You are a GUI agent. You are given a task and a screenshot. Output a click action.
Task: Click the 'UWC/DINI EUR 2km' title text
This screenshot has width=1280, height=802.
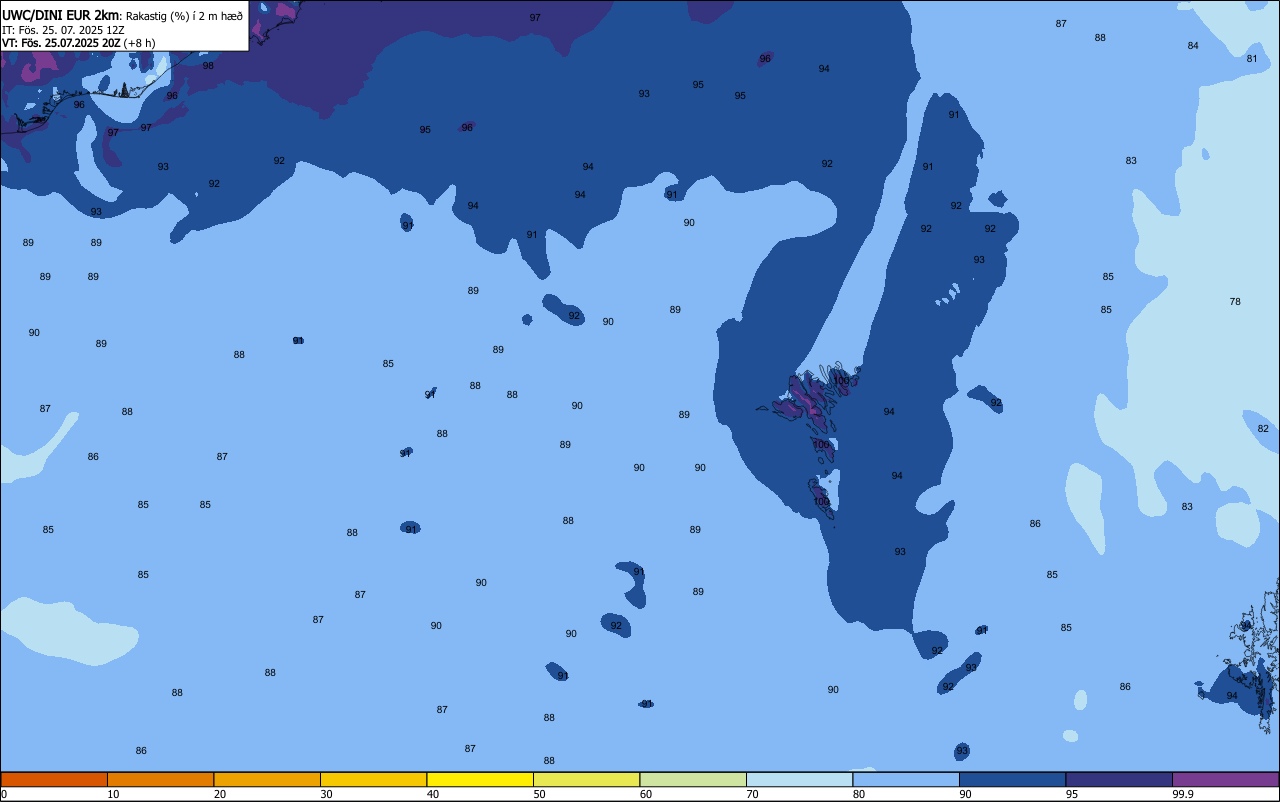(x=61, y=15)
